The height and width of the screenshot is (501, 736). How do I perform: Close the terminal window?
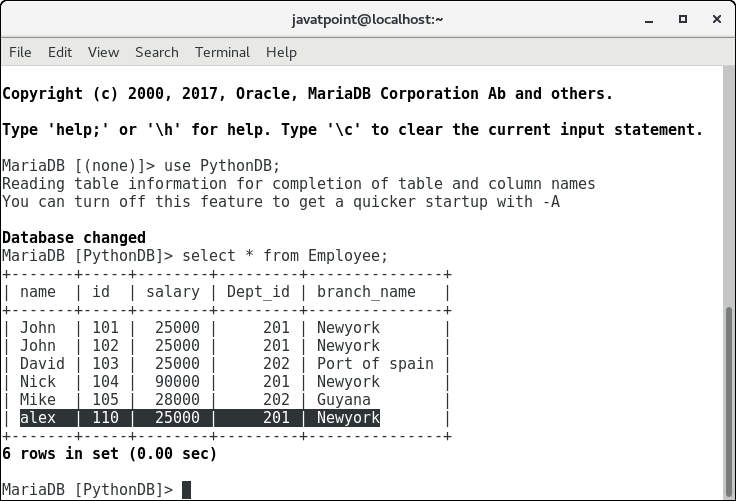[x=714, y=19]
